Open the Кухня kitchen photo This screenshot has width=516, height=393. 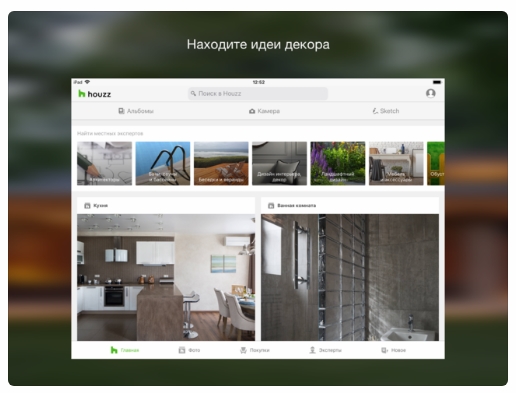tap(166, 277)
